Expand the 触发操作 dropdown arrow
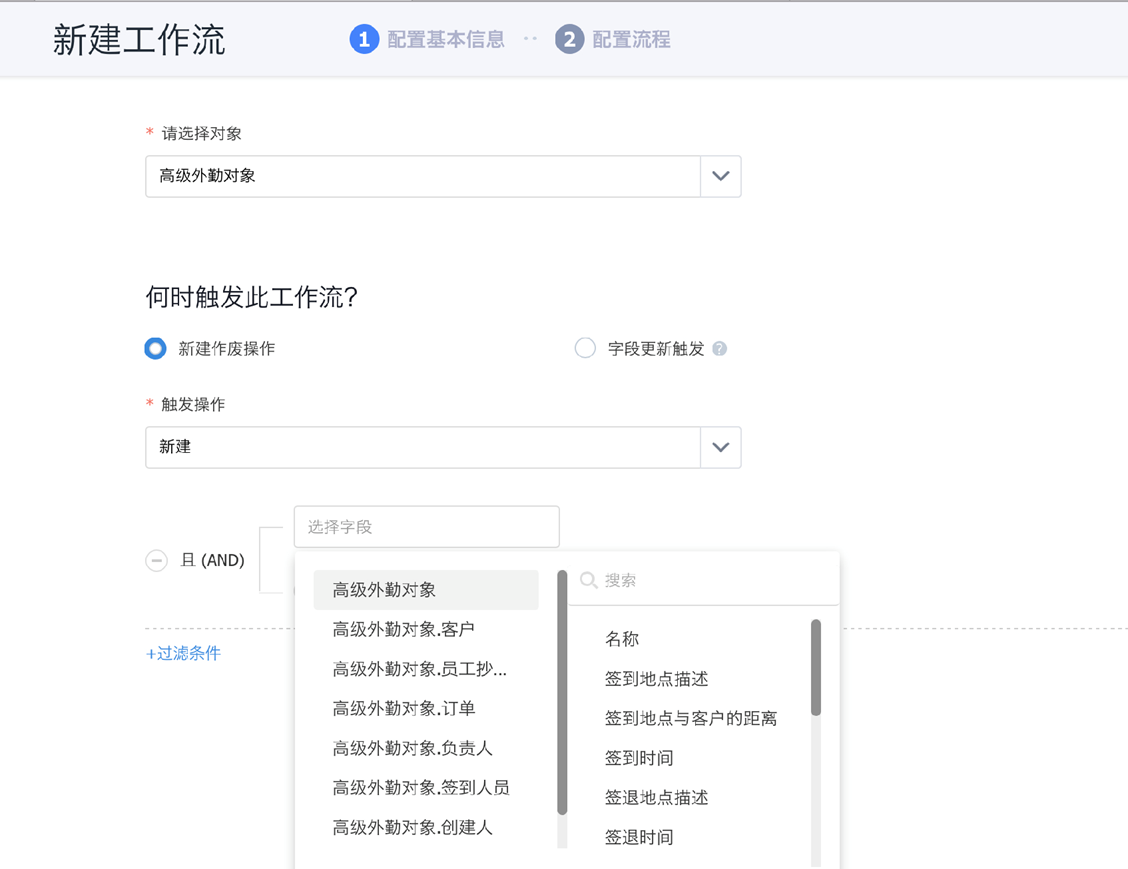Viewport: 1128px width, 869px height. click(x=720, y=447)
